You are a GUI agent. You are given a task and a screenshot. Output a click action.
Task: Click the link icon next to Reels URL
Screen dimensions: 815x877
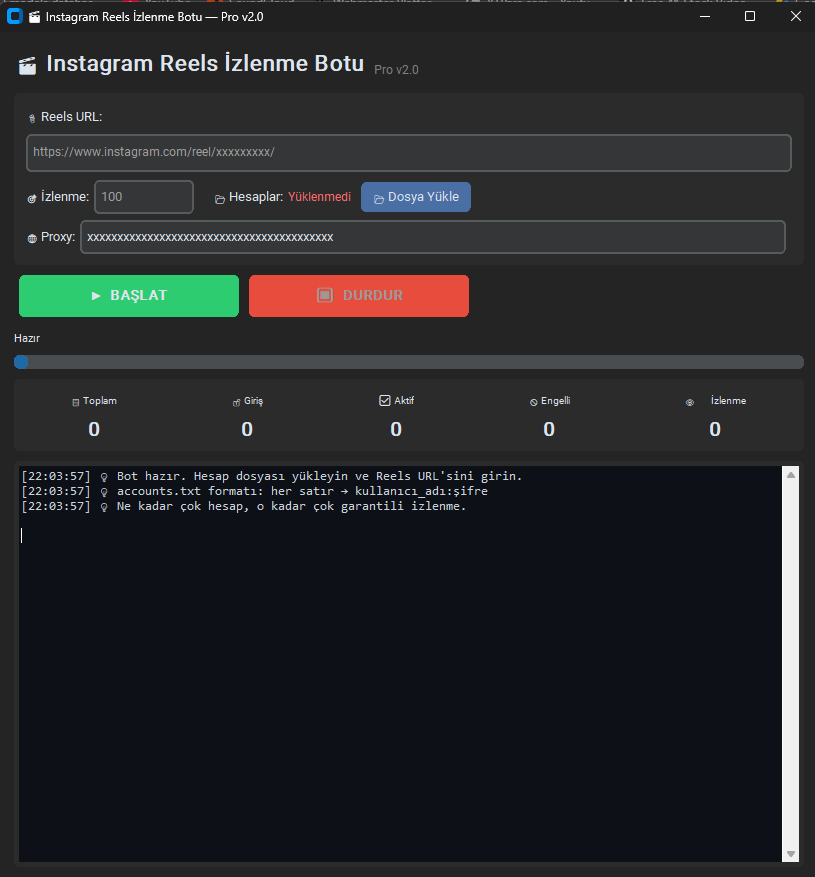(32, 118)
